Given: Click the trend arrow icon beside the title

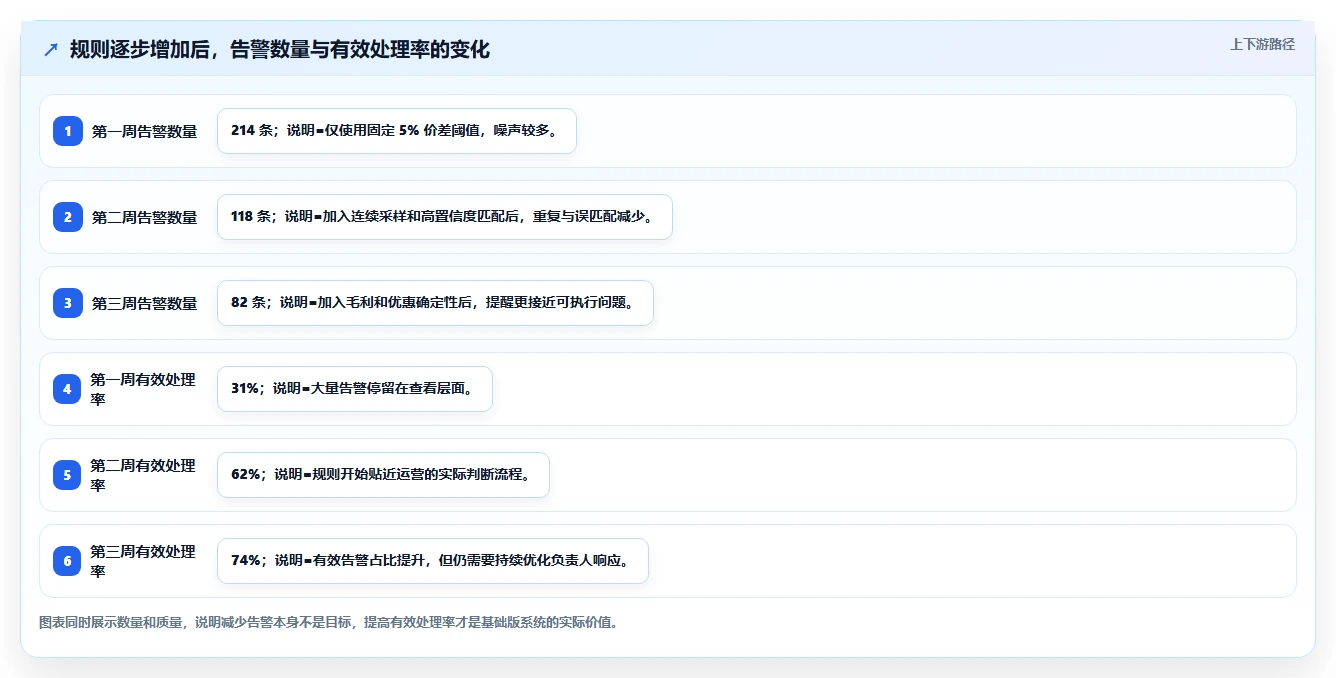Looking at the screenshot, I should coord(51,49).
